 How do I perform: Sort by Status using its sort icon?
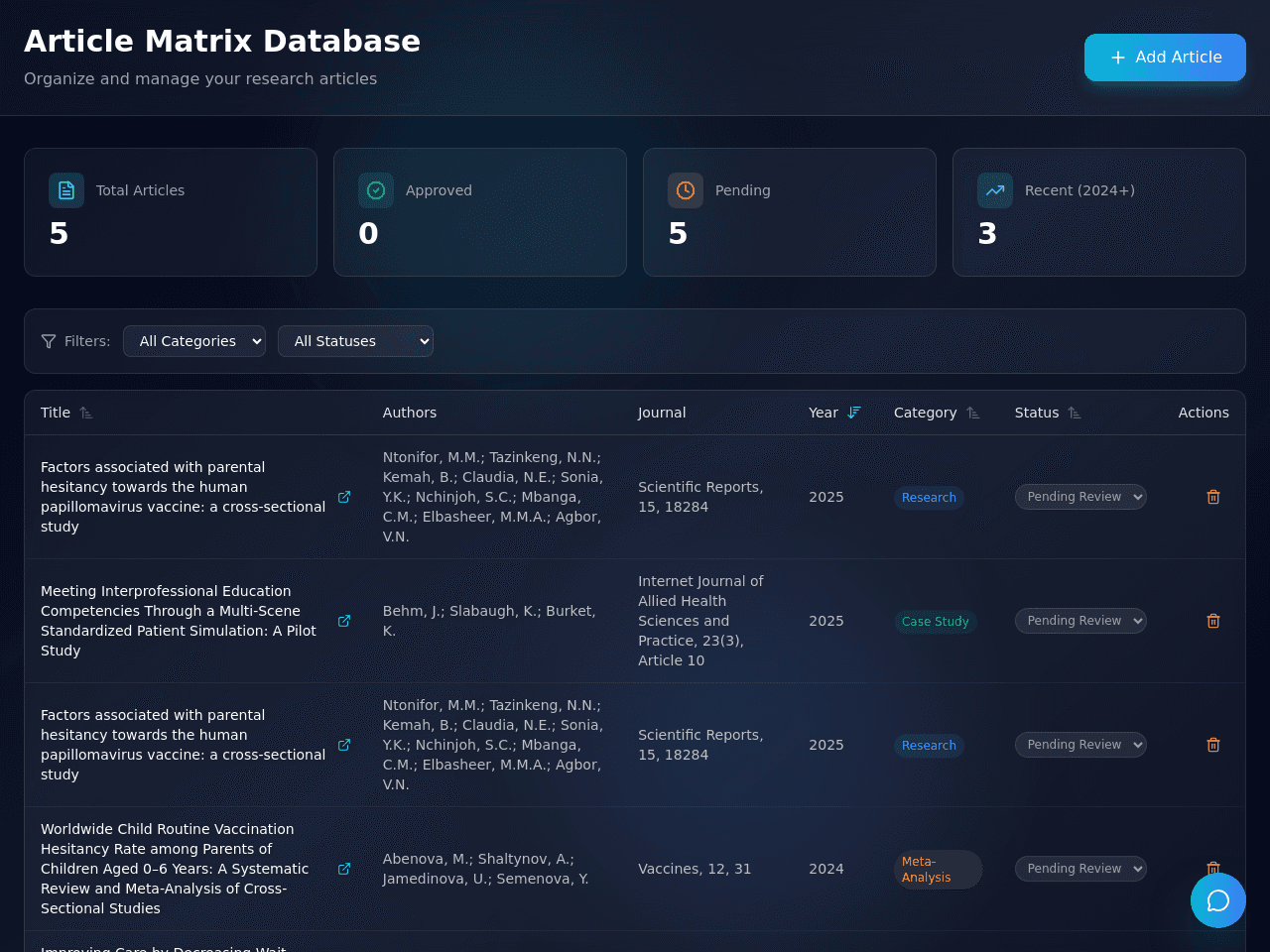(1075, 413)
